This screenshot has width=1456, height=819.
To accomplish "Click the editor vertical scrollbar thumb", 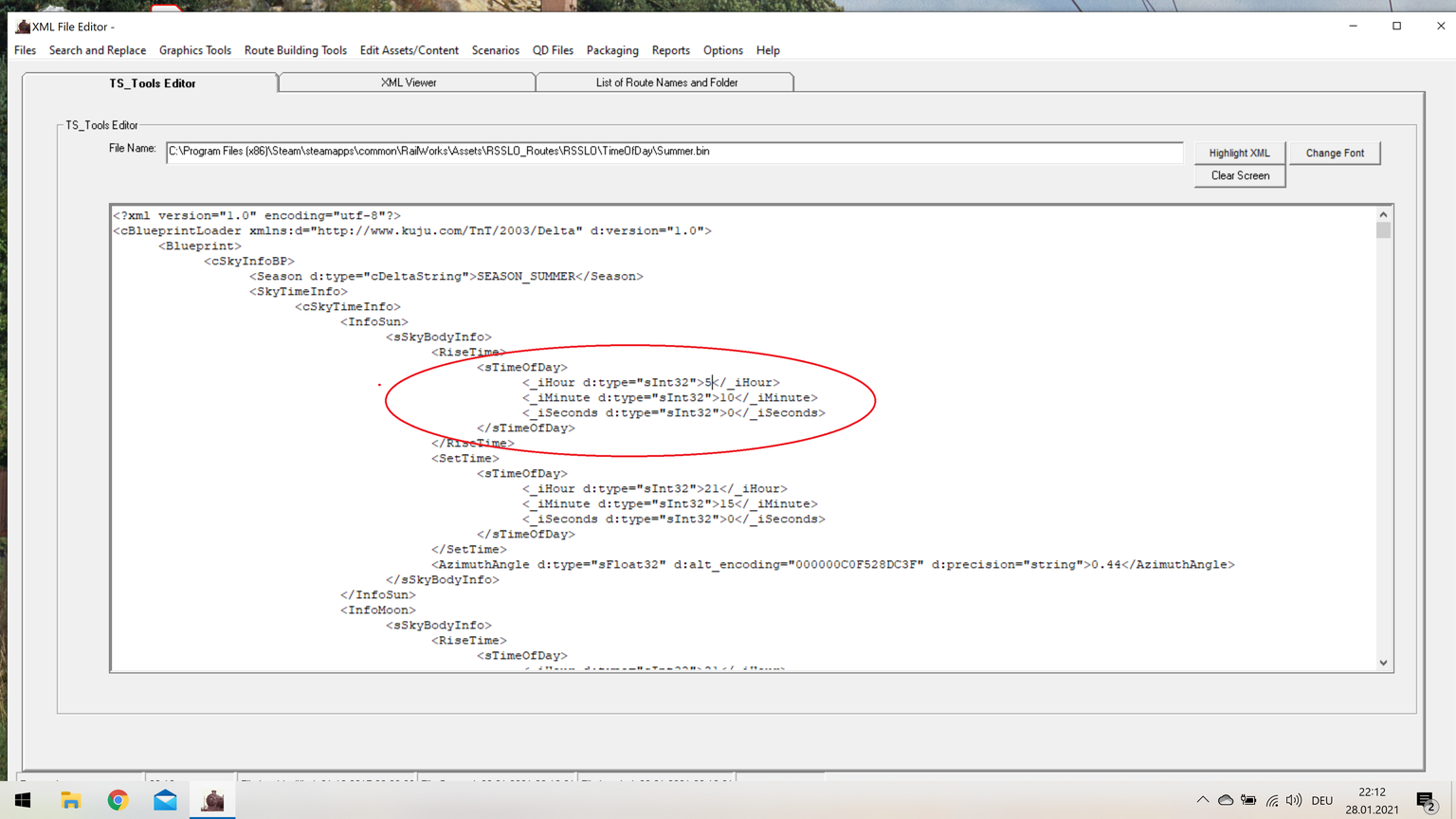I will 1384,230.
